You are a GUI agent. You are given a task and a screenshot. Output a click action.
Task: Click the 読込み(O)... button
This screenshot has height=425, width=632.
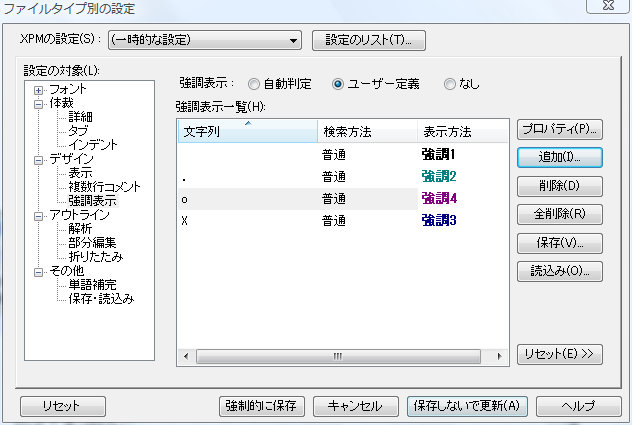click(559, 271)
